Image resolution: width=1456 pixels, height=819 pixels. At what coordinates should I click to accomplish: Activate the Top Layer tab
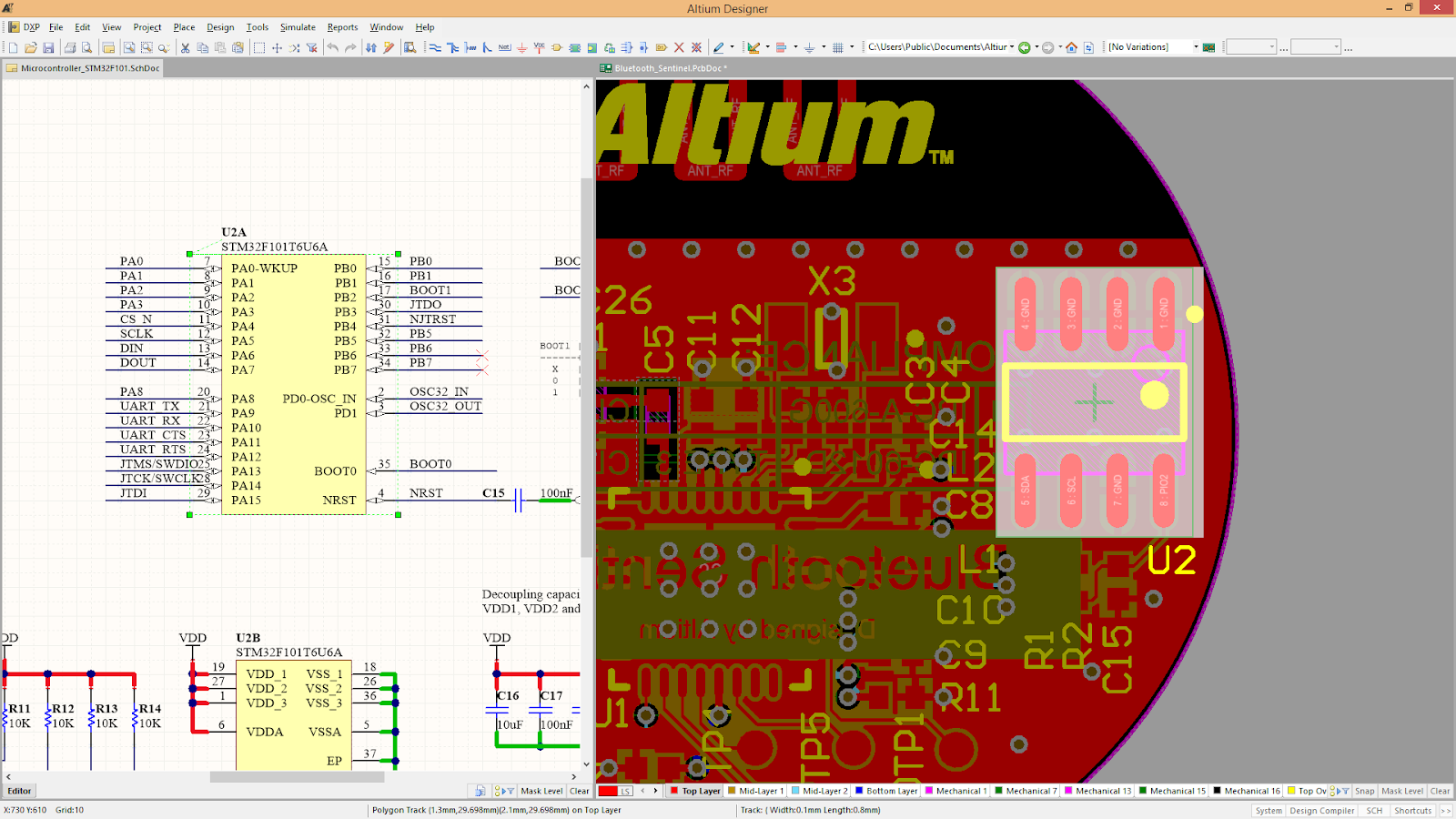point(695,791)
